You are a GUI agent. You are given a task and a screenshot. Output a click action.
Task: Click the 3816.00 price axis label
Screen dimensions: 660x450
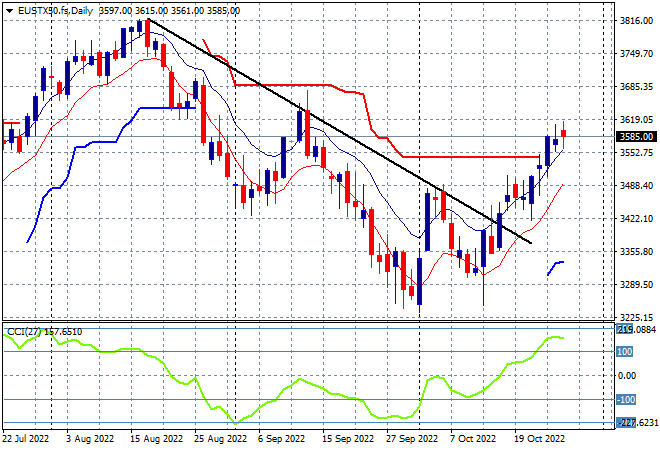pyautogui.click(x=636, y=21)
